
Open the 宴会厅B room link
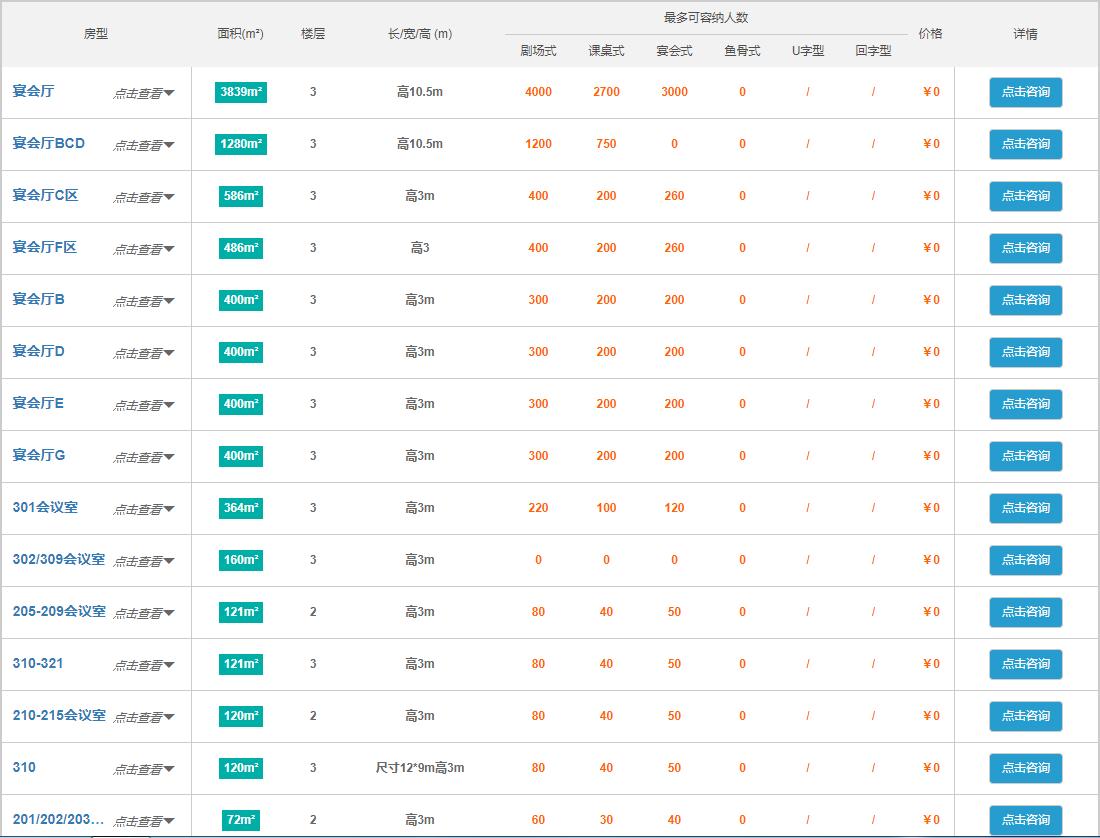[38, 299]
